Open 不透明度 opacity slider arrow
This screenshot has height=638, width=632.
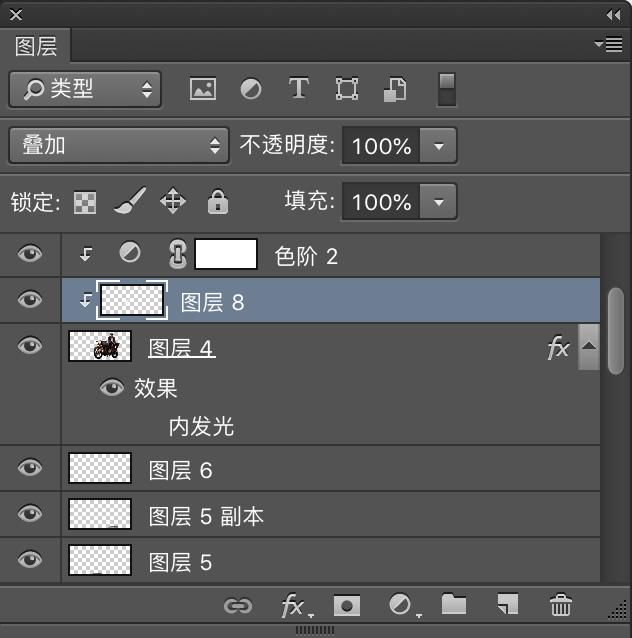click(438, 146)
